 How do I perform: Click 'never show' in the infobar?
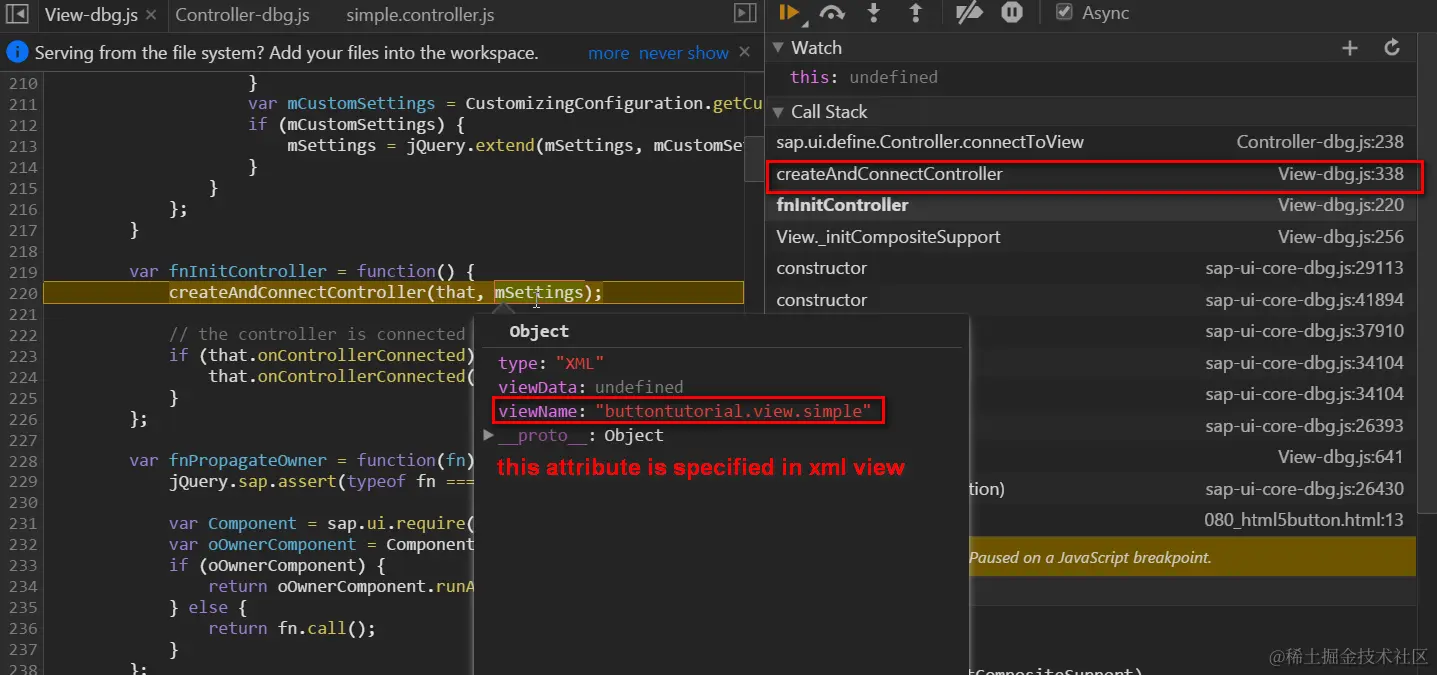[x=684, y=53]
